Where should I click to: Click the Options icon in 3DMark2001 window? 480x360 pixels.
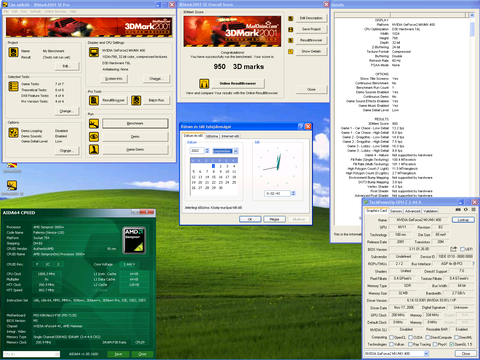pyautogui.click(x=13, y=133)
